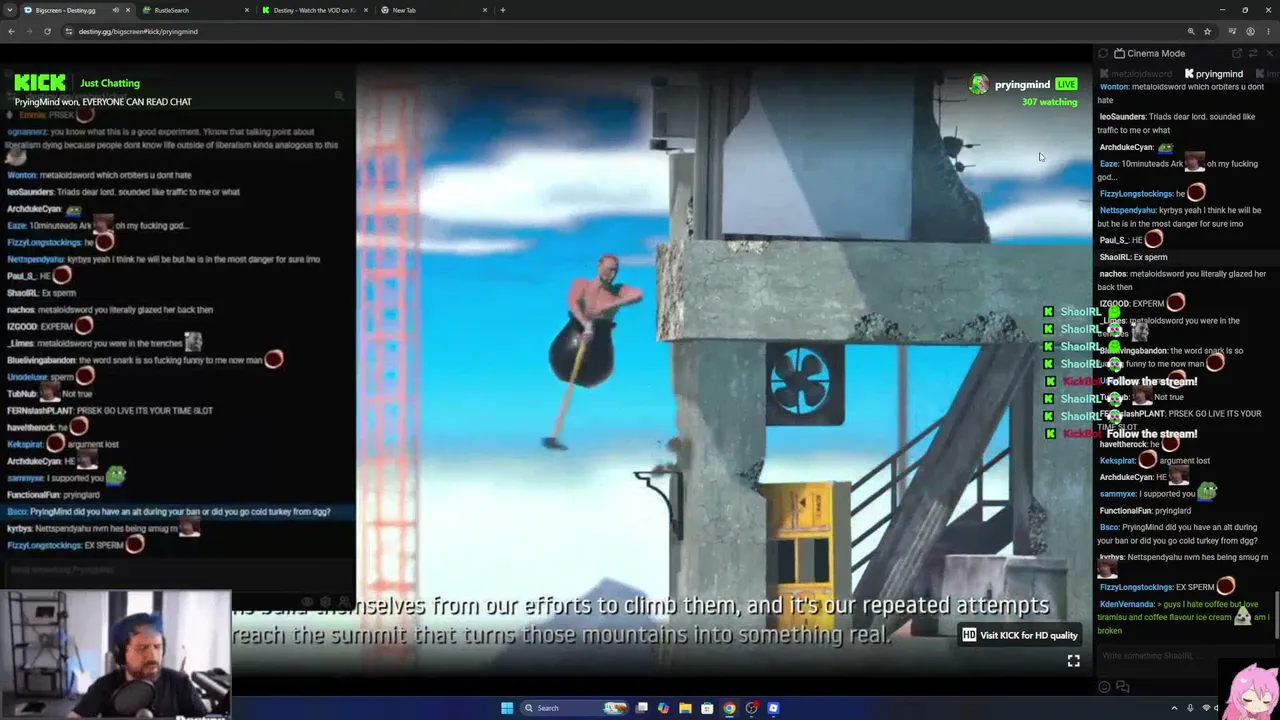Open the page zoom control
Viewport: 1280px width, 720px height.
point(1191,31)
